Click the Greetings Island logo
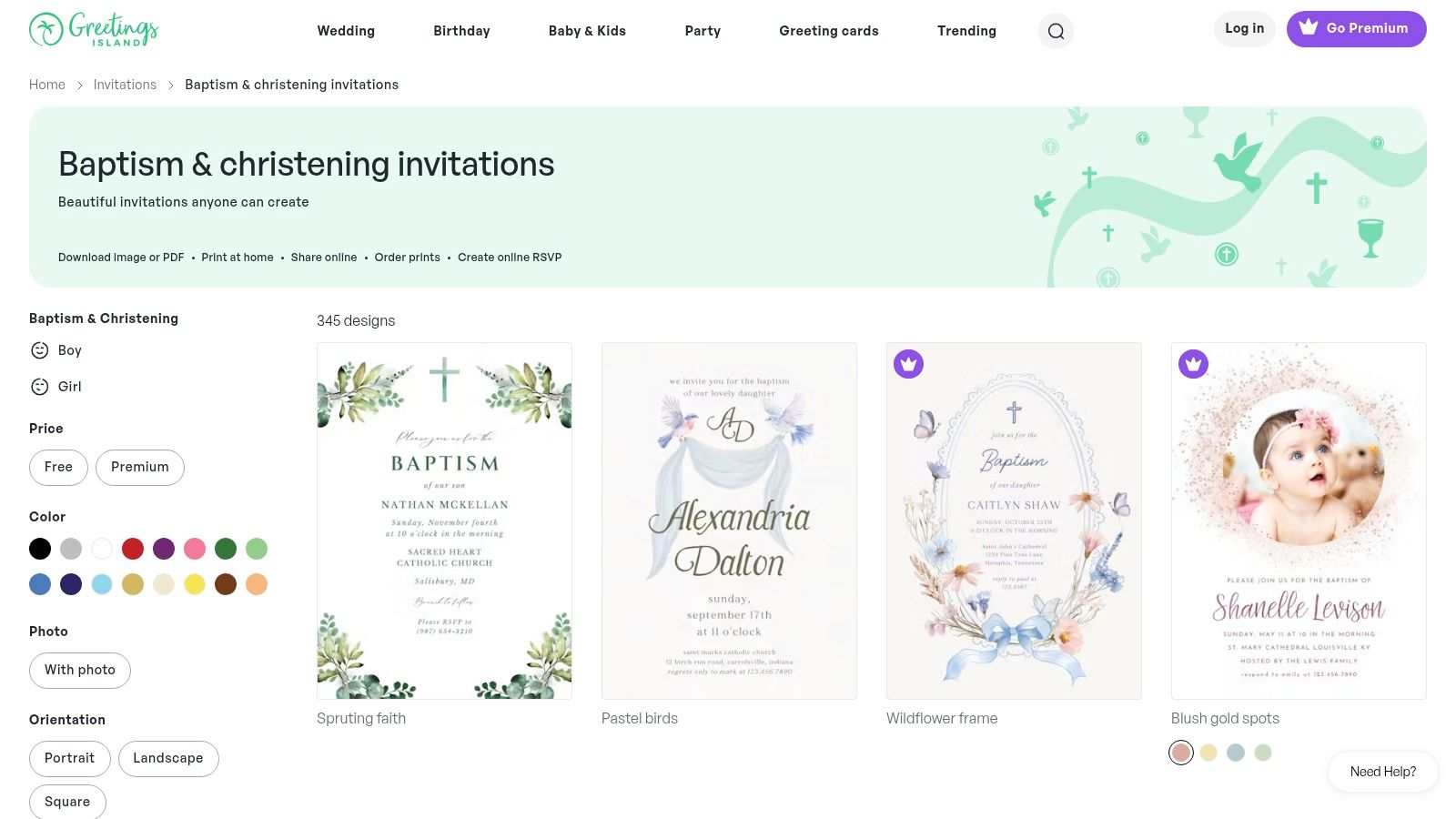The image size is (1456, 819). [x=94, y=29]
